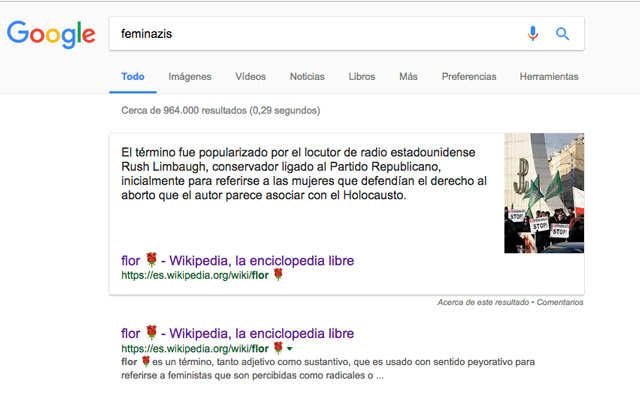Image resolution: width=640 pixels, height=400 pixels.
Task: Click Acerca de este resultado link
Action: (x=483, y=302)
